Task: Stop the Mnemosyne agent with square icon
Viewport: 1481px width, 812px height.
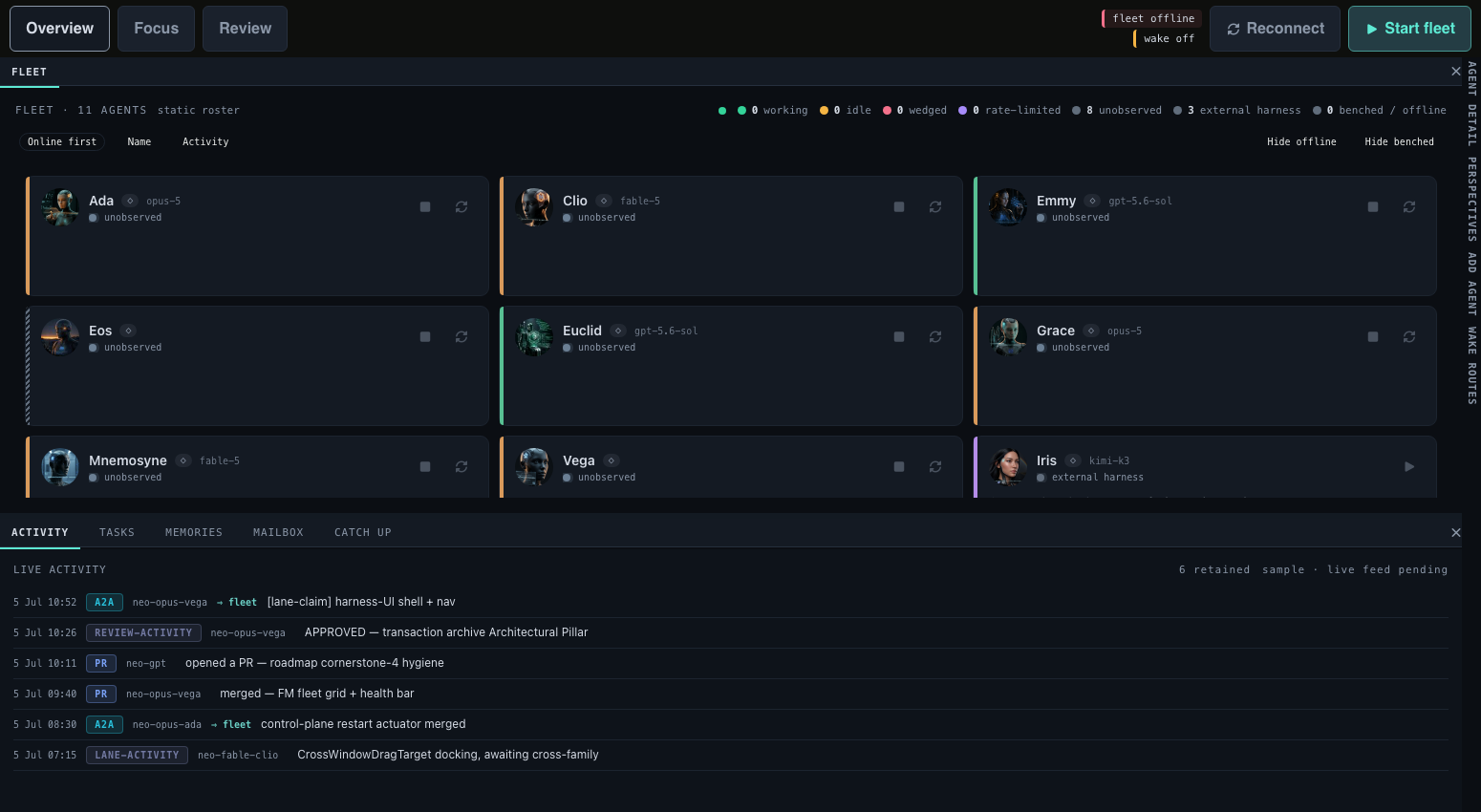Action: [425, 467]
